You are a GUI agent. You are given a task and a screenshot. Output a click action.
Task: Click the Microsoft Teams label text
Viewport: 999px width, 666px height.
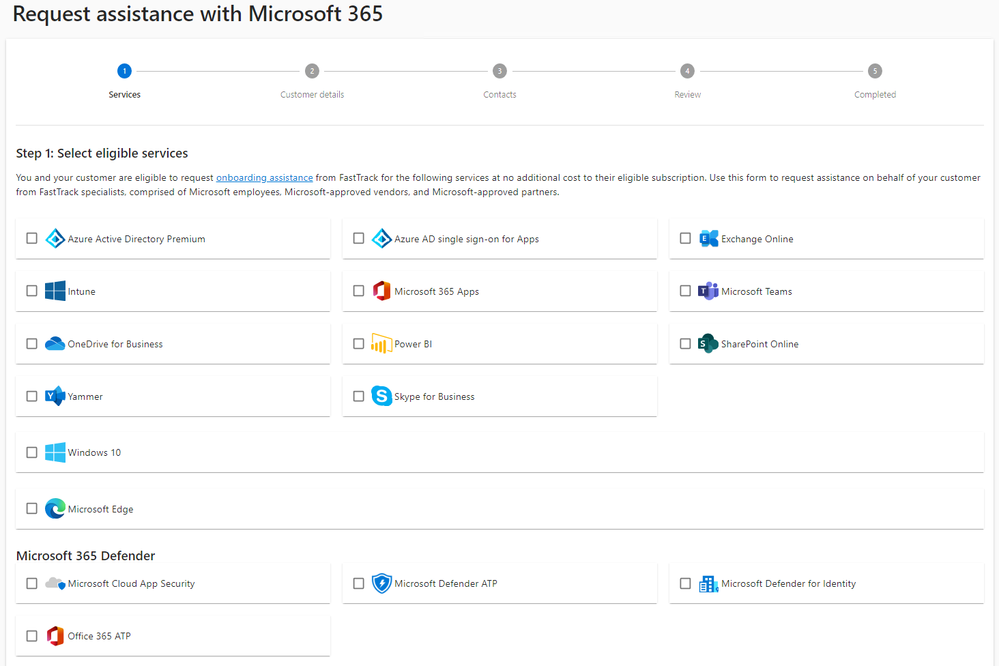[756, 291]
